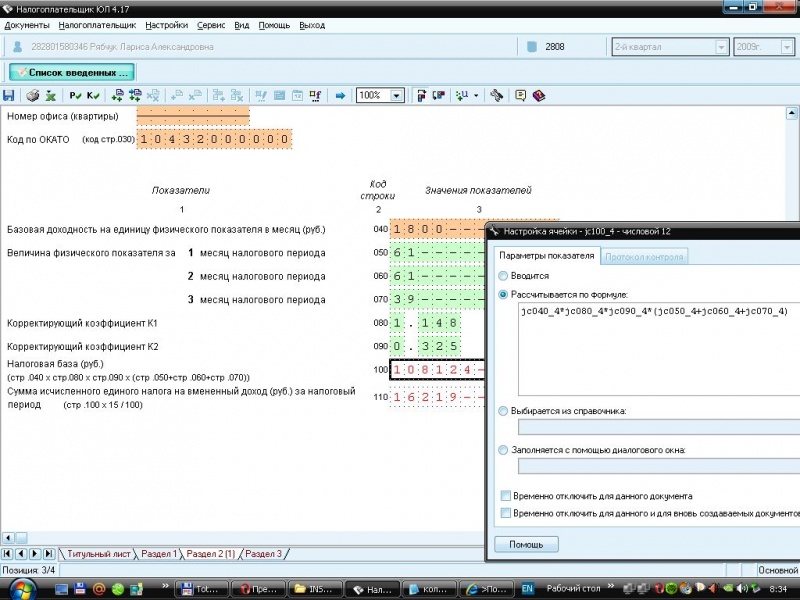
Task: Open the 'Налогоплательщик' menu
Action: (97, 26)
